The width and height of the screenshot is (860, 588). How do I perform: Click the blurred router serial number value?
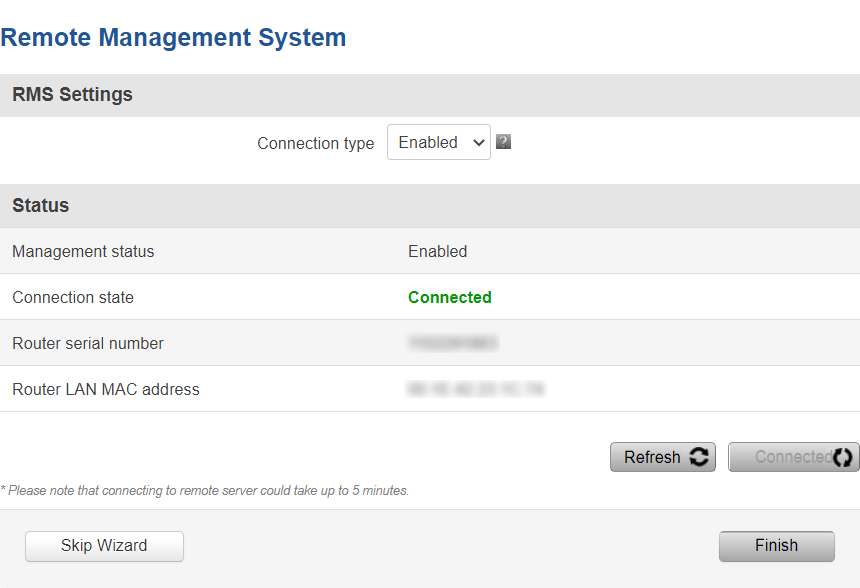(x=453, y=343)
